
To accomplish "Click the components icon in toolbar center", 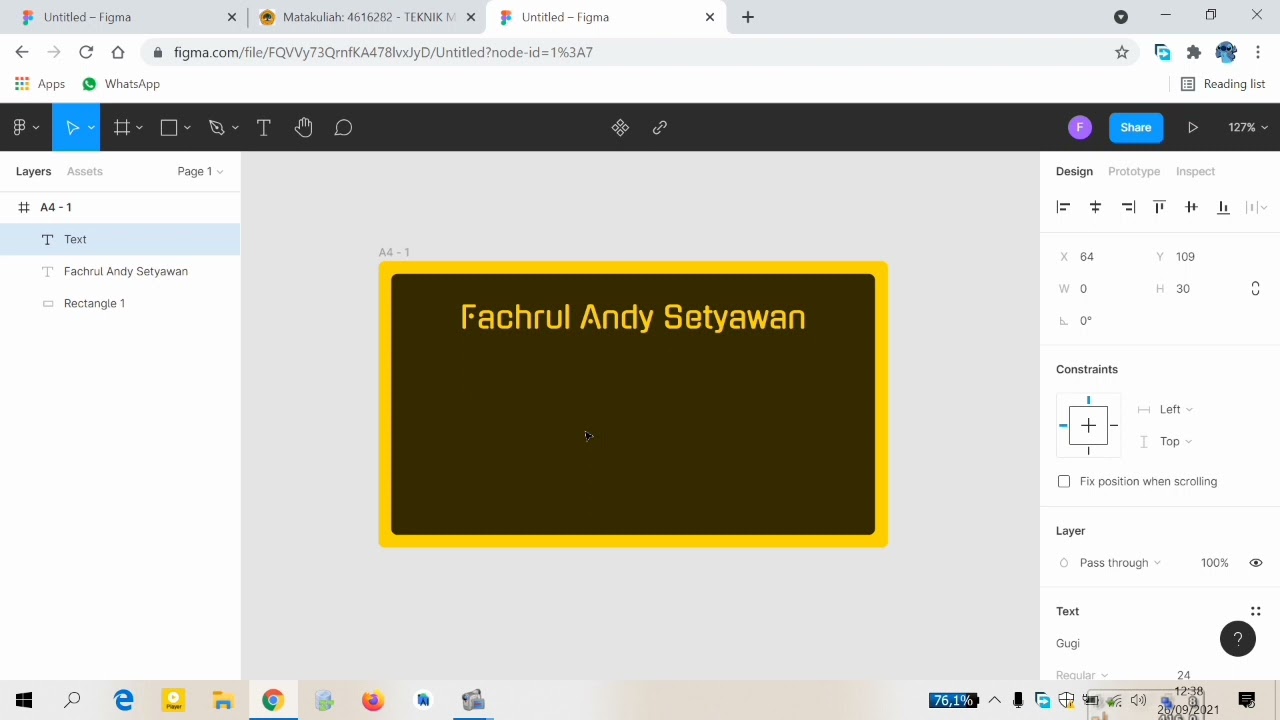I will (620, 127).
